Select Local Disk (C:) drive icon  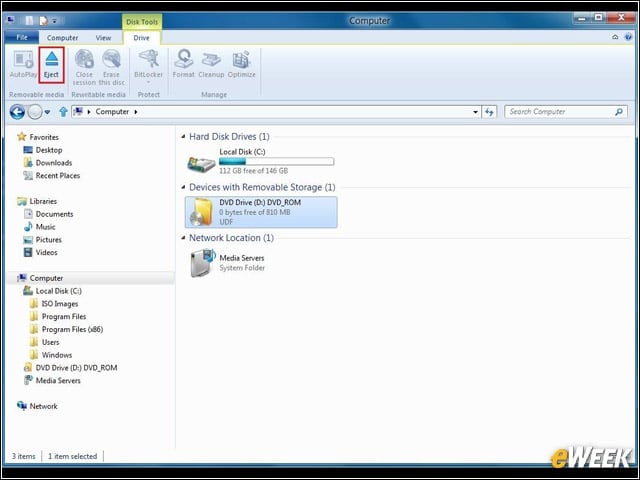pos(201,163)
